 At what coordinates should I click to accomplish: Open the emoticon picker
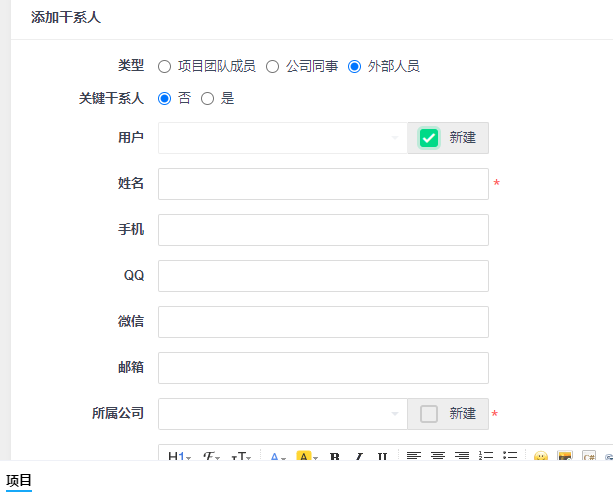[541, 457]
